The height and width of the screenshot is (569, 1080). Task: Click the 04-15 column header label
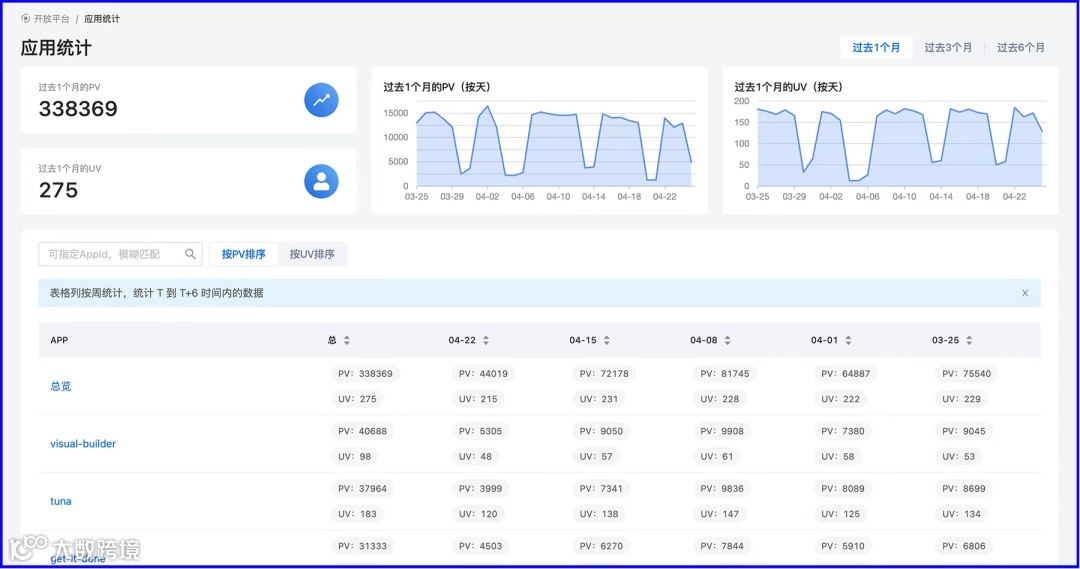point(583,340)
